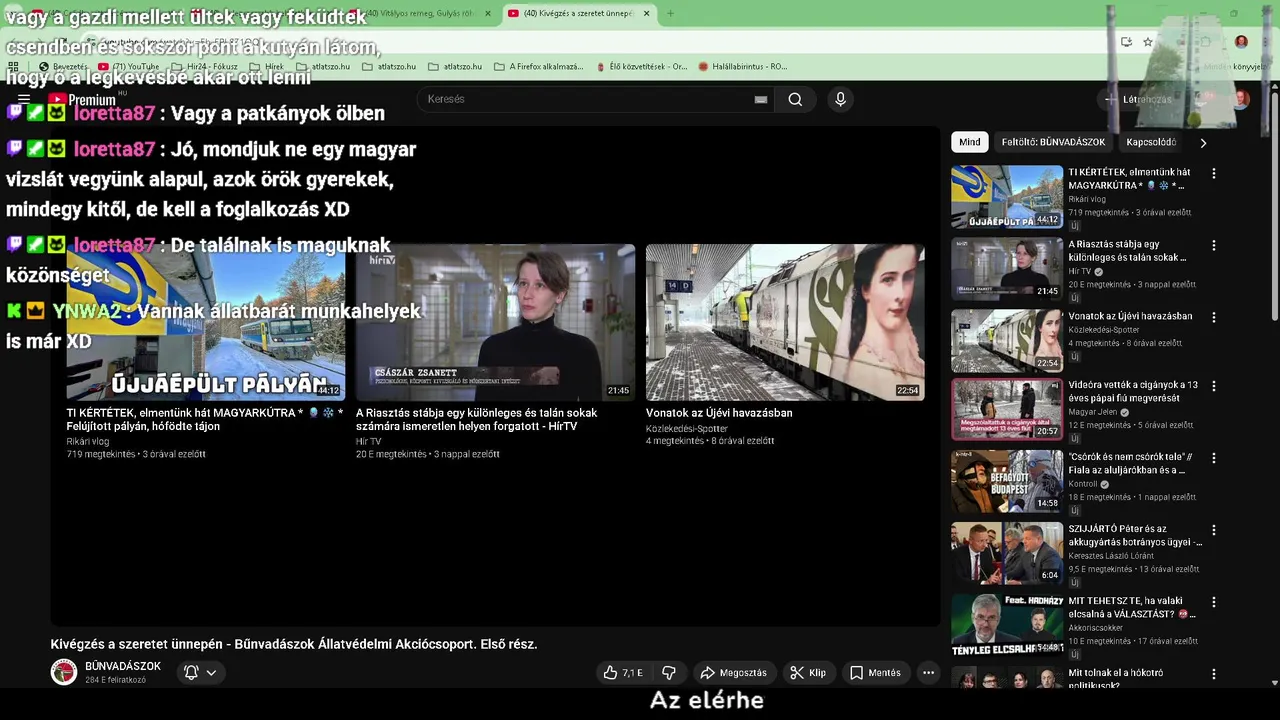Dislike the video with thumbs-down icon
Viewport: 1280px width, 720px height.
669,673
